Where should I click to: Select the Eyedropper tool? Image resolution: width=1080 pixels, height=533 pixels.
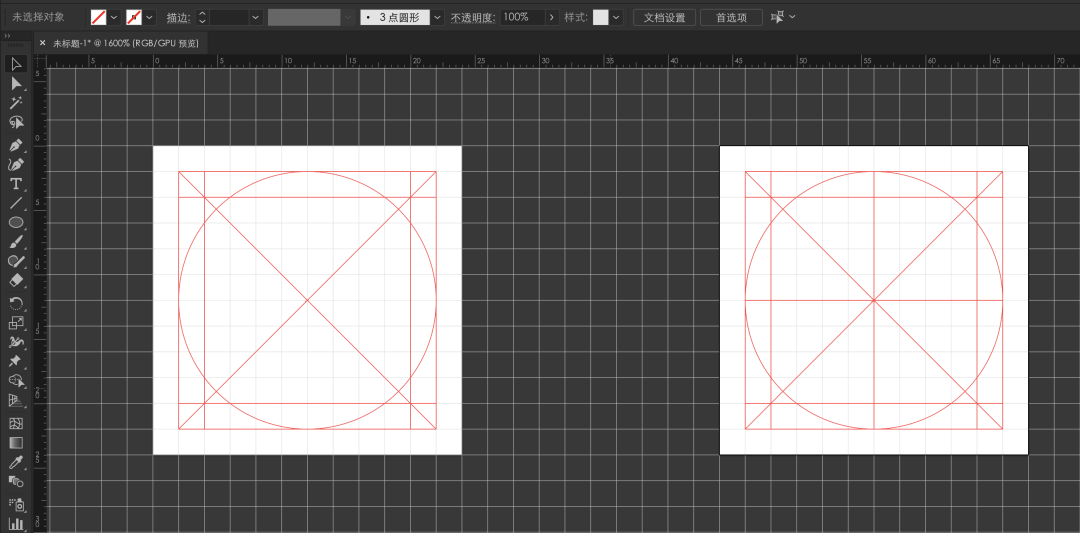pos(16,461)
